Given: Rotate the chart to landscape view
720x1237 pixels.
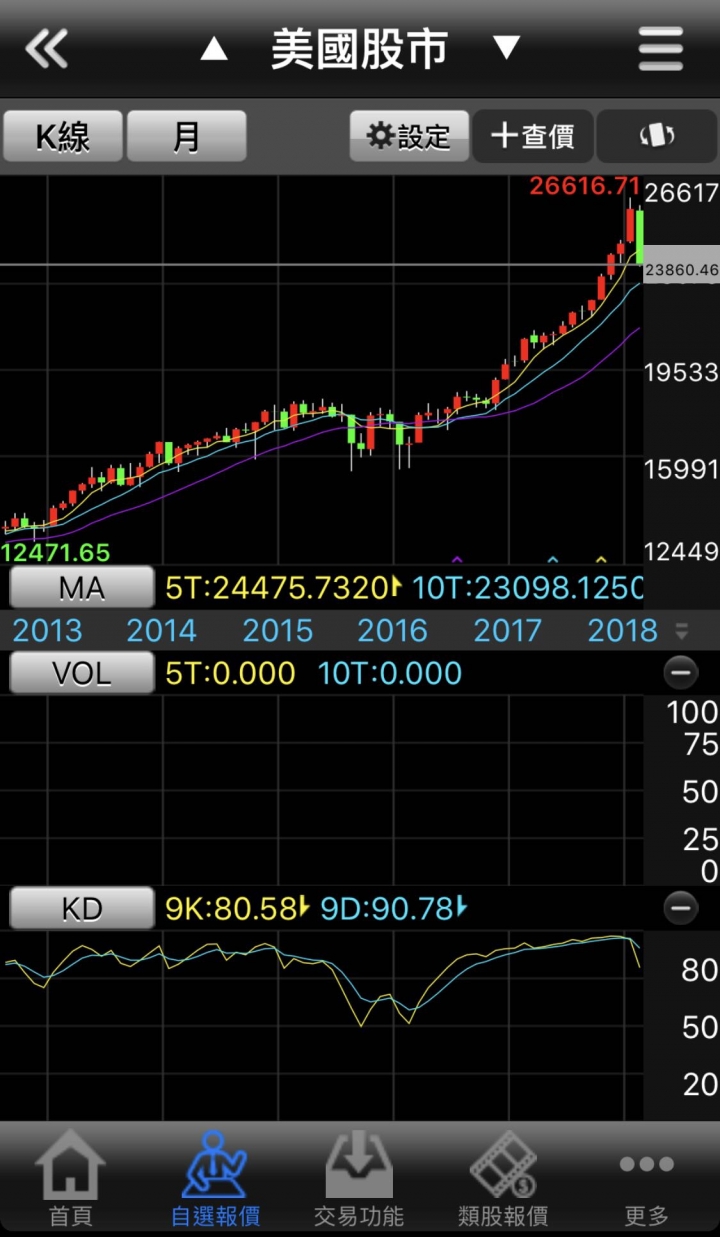Looking at the screenshot, I should [x=658, y=136].
